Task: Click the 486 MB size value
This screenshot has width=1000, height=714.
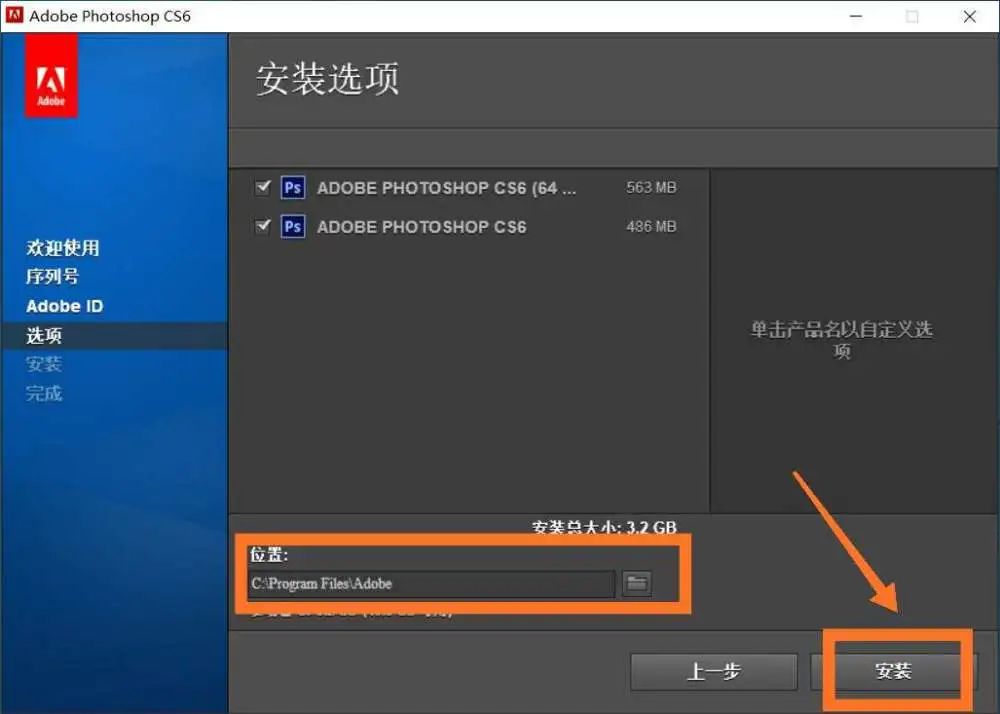Action: tap(651, 226)
